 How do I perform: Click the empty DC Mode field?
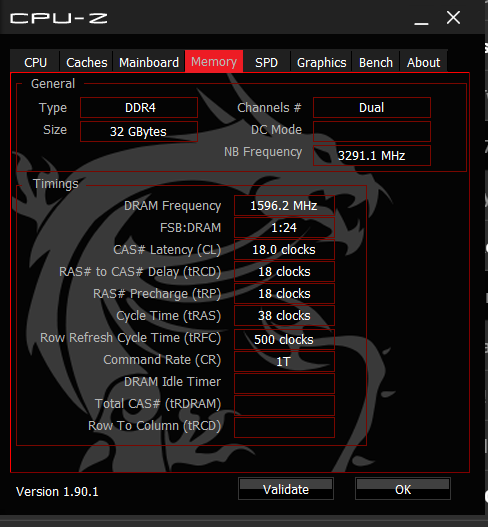point(372,131)
